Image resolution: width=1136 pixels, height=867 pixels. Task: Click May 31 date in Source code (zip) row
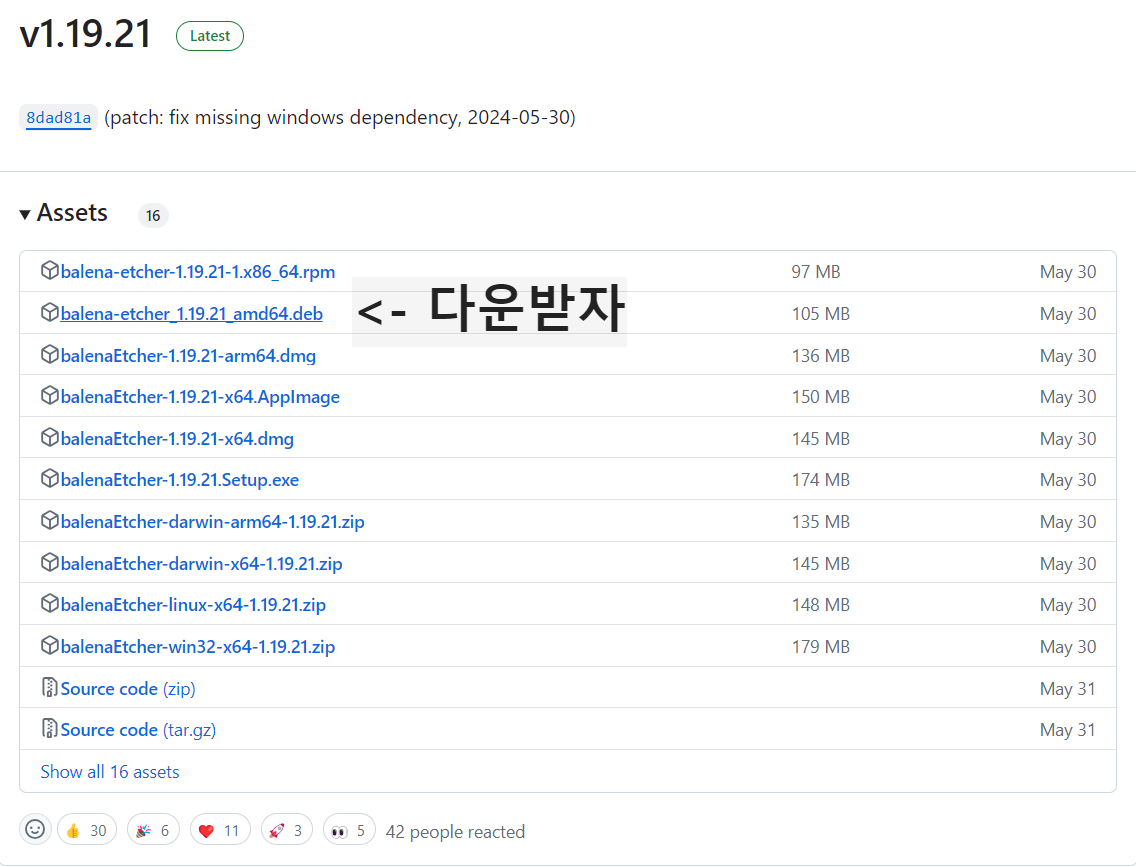tap(1068, 689)
